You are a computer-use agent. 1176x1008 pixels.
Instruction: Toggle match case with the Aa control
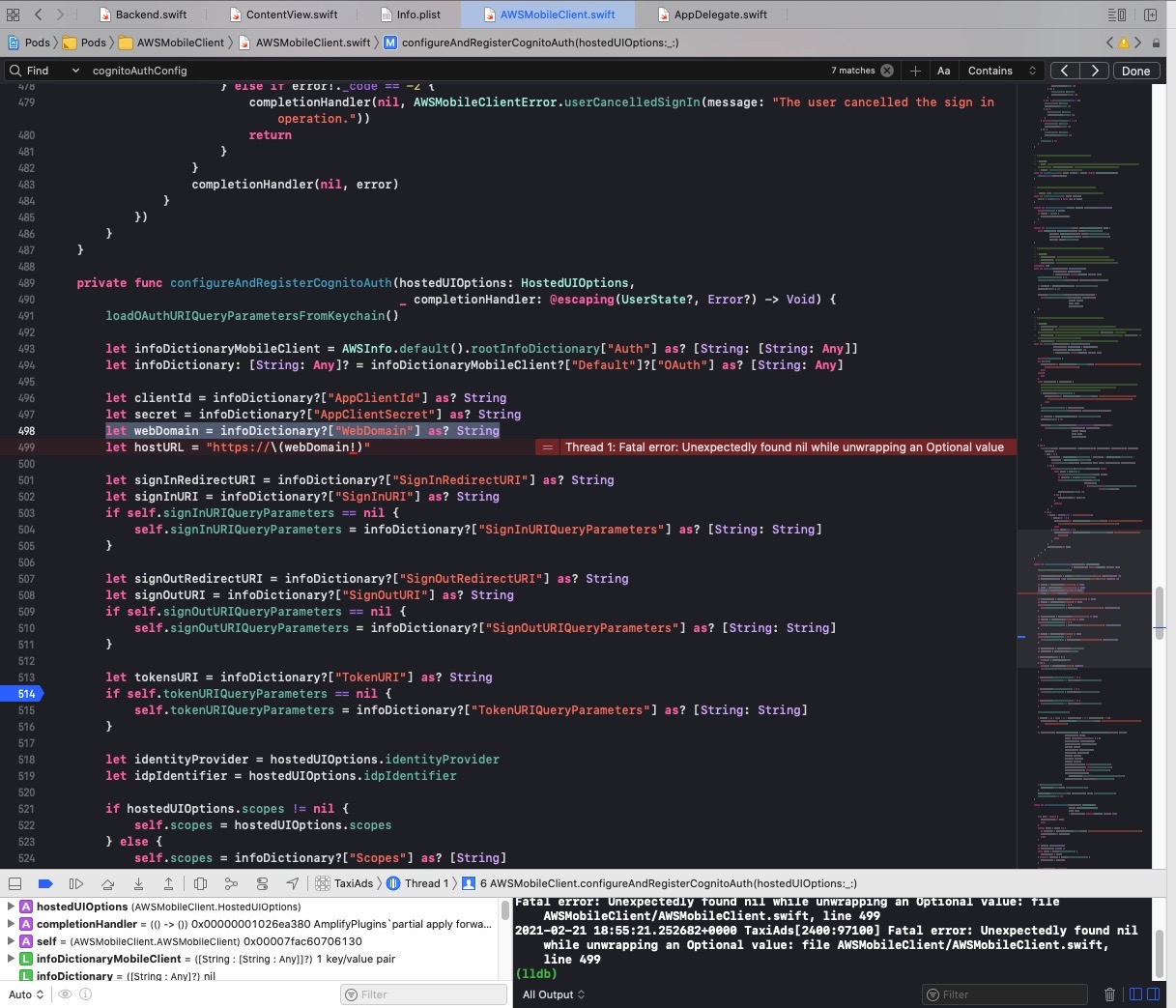(944, 70)
